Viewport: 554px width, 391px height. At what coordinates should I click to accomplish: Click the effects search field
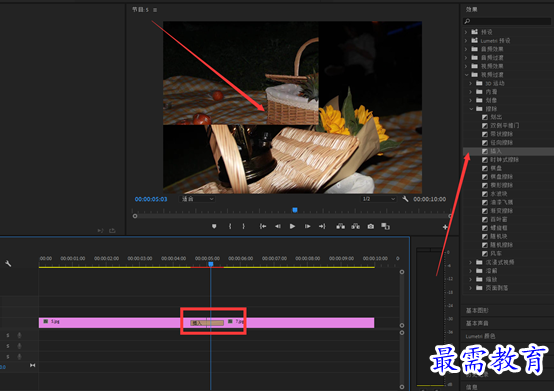click(x=507, y=22)
